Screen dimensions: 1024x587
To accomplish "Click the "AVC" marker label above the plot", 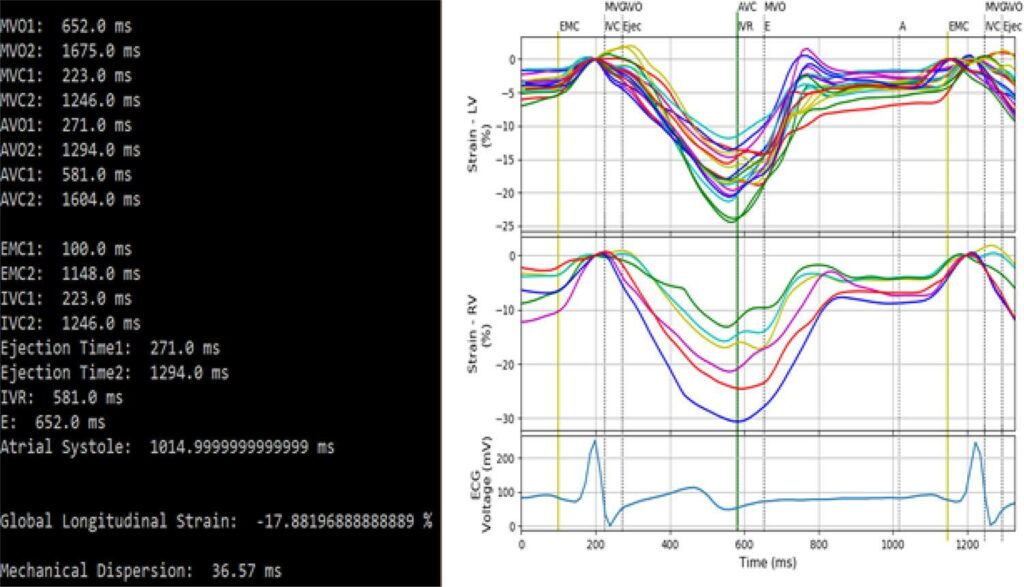I will [747, 7].
